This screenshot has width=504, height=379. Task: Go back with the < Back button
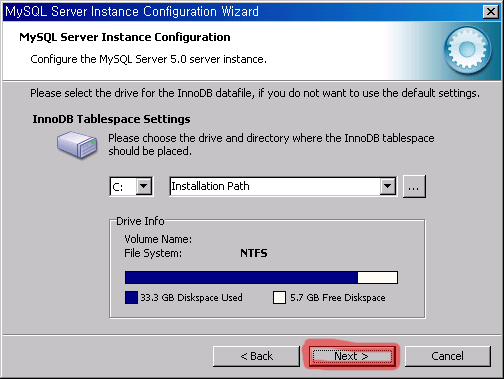(x=256, y=356)
